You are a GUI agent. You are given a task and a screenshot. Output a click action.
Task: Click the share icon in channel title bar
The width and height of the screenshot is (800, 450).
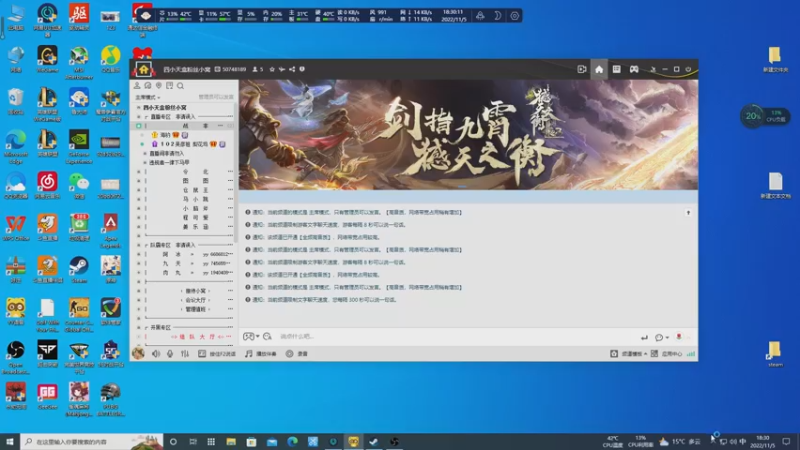[x=292, y=69]
